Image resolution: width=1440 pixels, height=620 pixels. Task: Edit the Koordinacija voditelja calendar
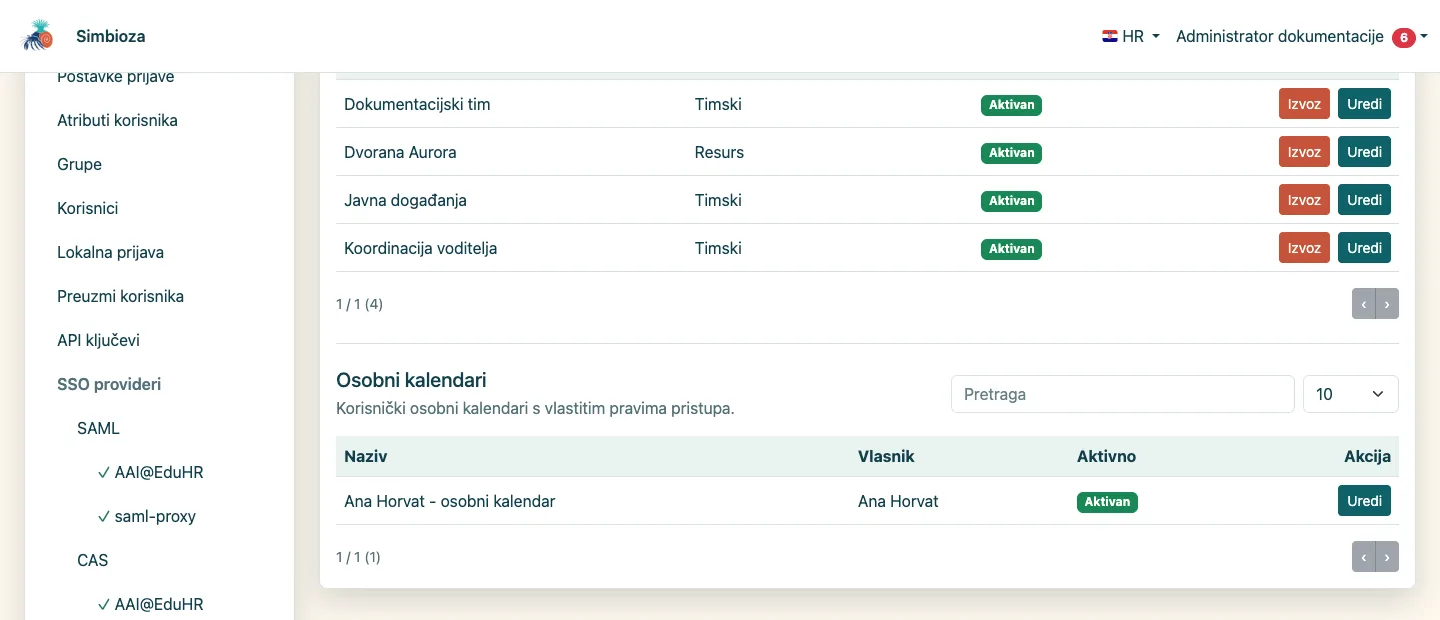[x=1364, y=248]
